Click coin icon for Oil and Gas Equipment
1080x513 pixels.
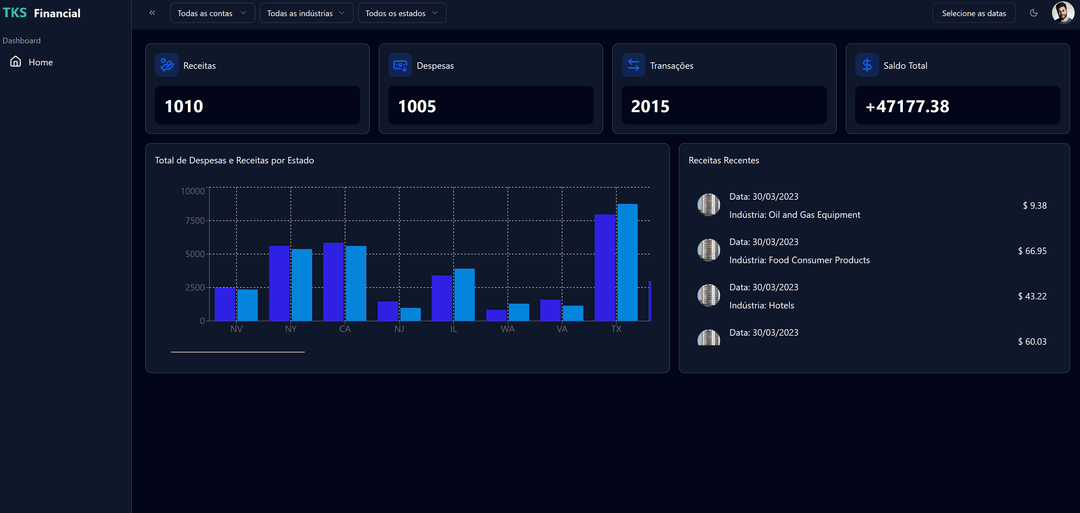click(x=708, y=205)
